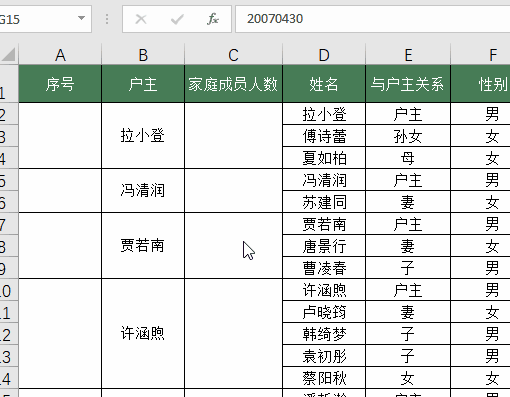The image size is (510, 397).
Task: Click name cell 卢晓筠
Action: [324, 312]
